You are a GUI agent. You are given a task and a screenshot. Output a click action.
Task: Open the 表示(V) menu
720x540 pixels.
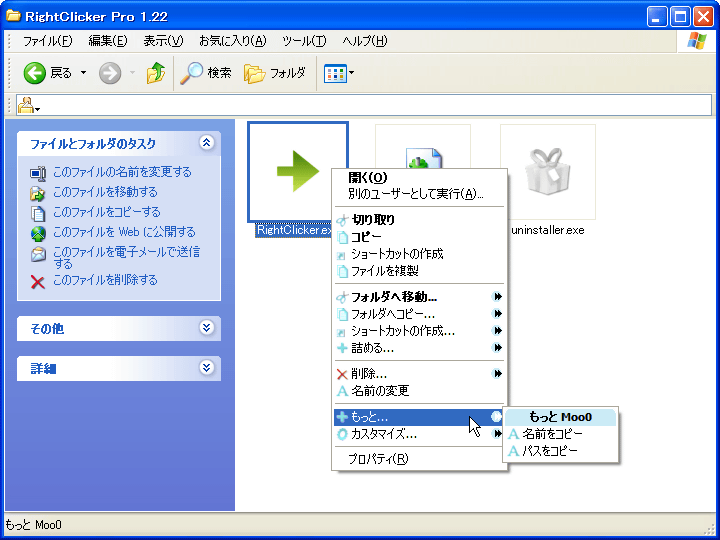pos(163,41)
